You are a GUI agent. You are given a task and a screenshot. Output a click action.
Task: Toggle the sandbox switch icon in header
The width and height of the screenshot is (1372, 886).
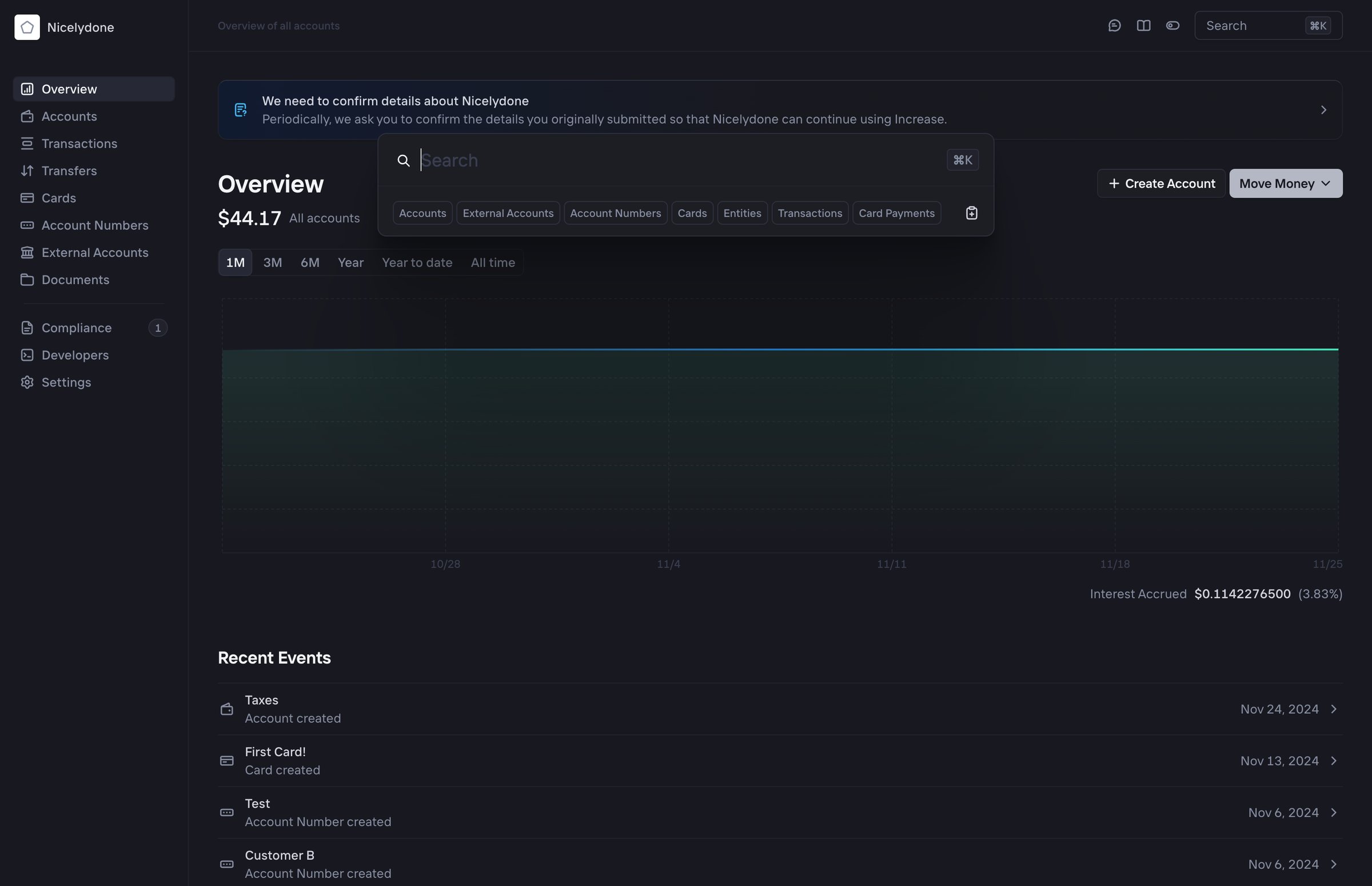point(1172,26)
